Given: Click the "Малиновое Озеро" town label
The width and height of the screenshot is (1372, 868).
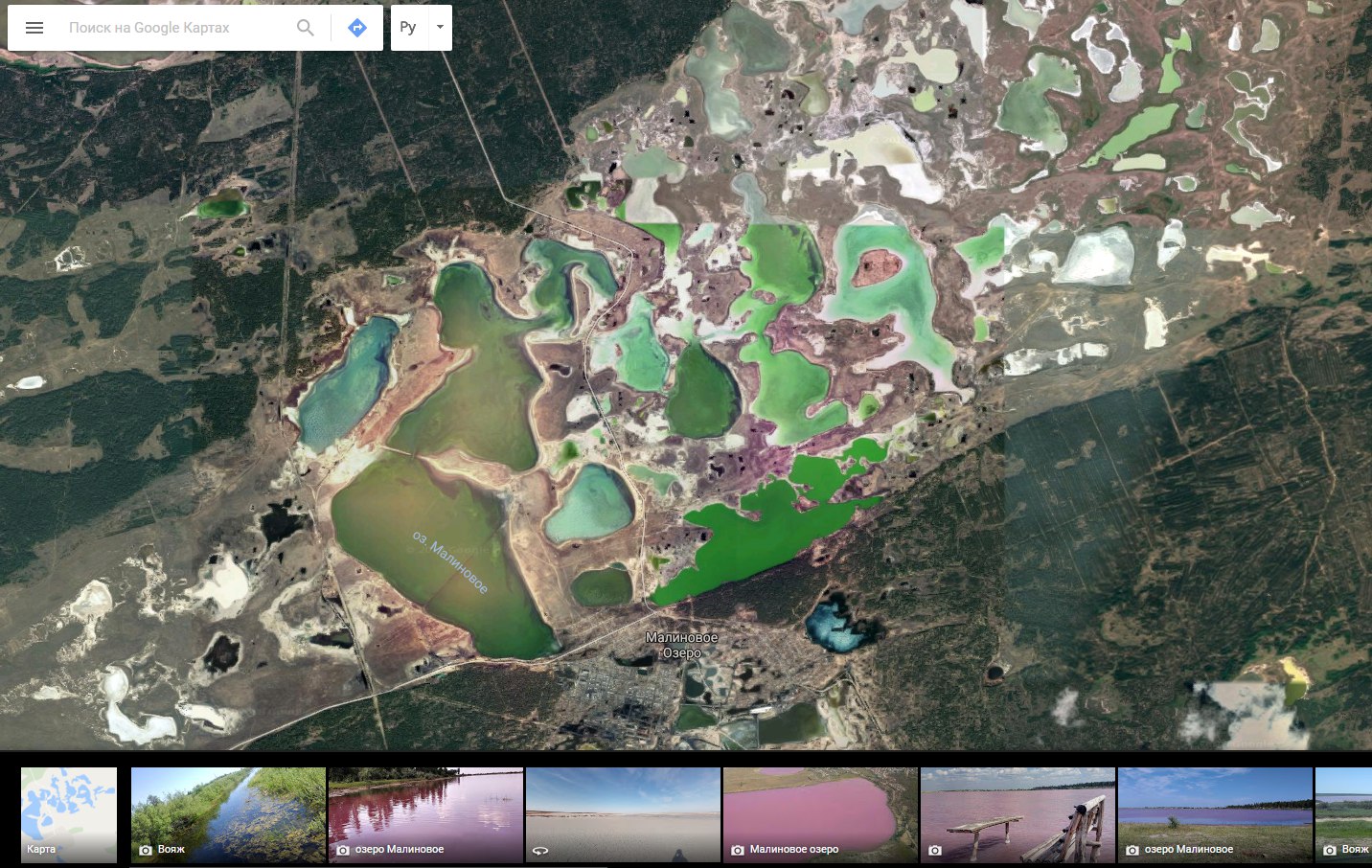Looking at the screenshot, I should point(681,645).
